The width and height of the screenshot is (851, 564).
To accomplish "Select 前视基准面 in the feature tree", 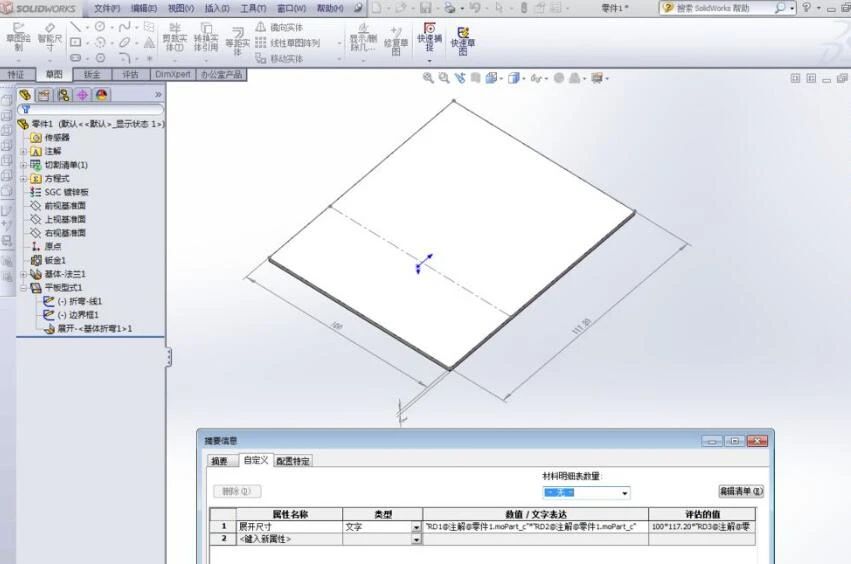I will click(x=65, y=206).
